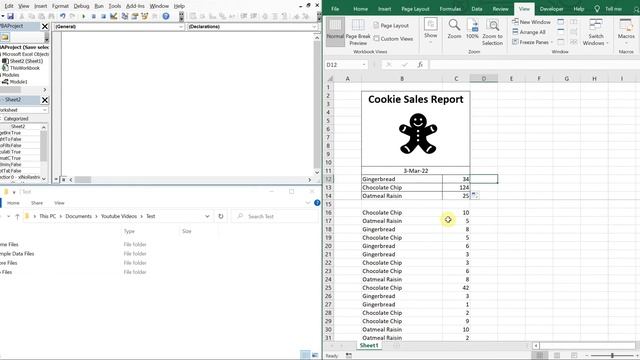This screenshot has width=640, height=360.
Task: Click cell containing 3-Mar-22
Action: [x=416, y=171]
